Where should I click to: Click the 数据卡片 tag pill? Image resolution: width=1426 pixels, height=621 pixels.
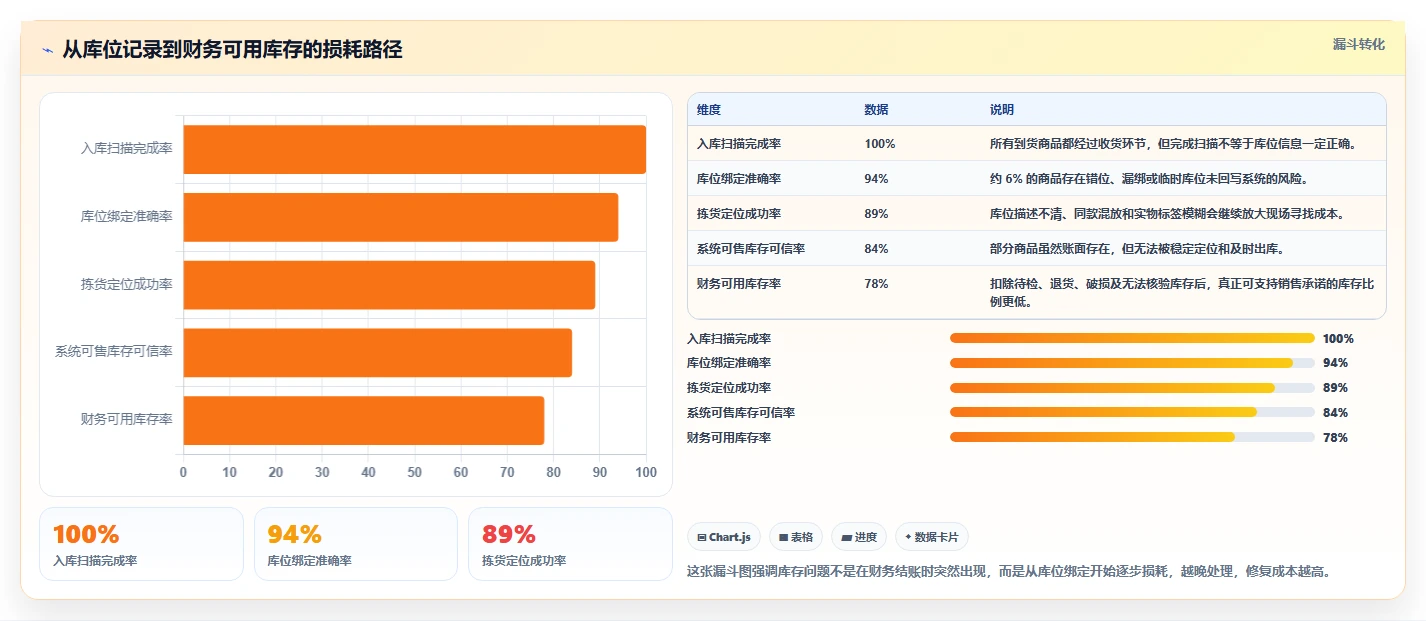pos(932,537)
